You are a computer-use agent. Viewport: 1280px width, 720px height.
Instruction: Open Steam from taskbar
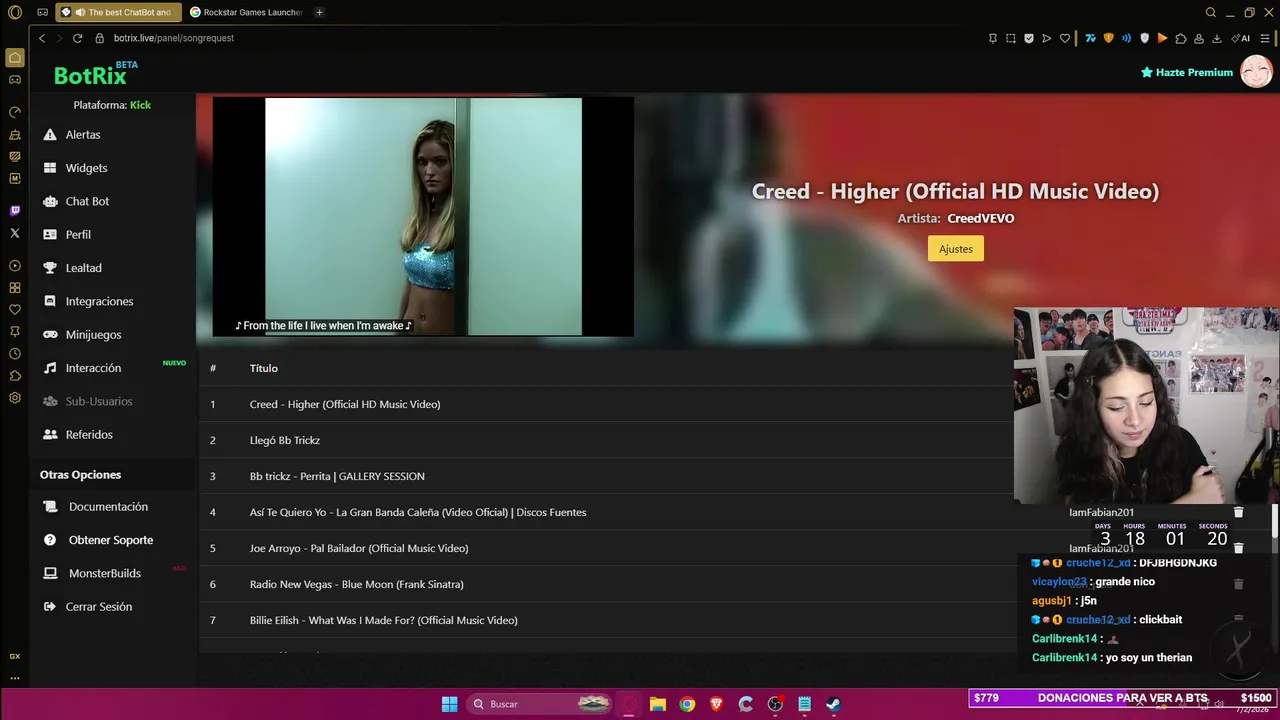(x=833, y=704)
